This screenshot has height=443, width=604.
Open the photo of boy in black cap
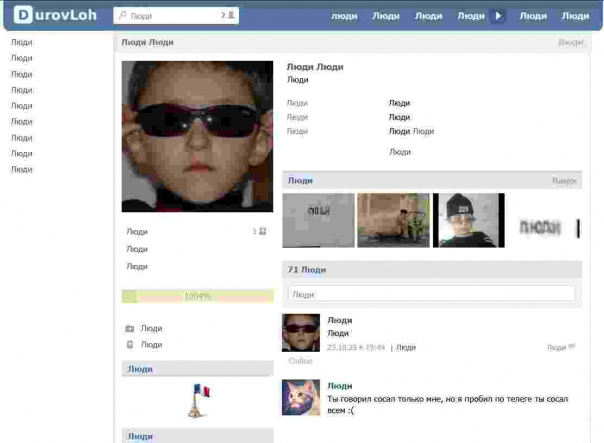468,220
